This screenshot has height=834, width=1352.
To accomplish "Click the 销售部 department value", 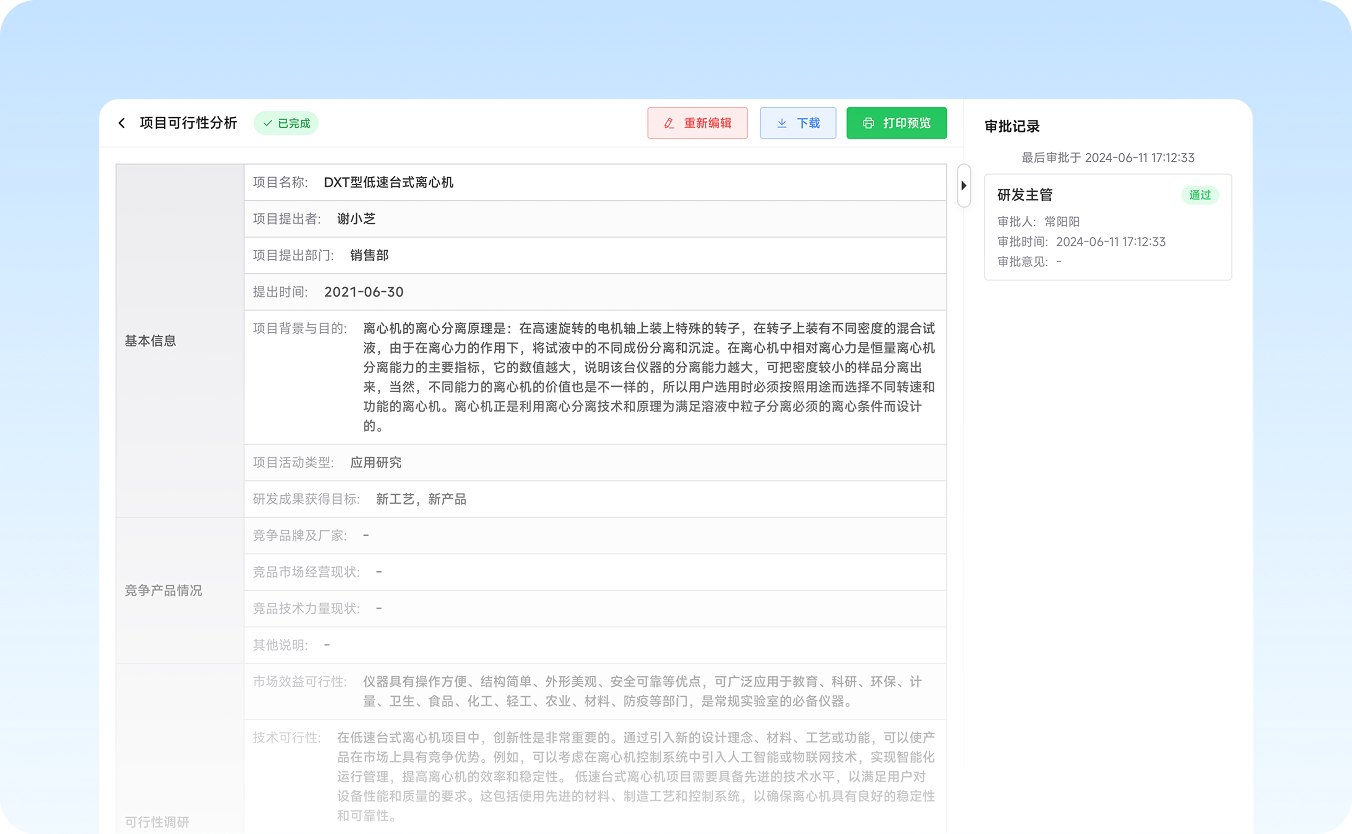I will pyautogui.click(x=369, y=255).
